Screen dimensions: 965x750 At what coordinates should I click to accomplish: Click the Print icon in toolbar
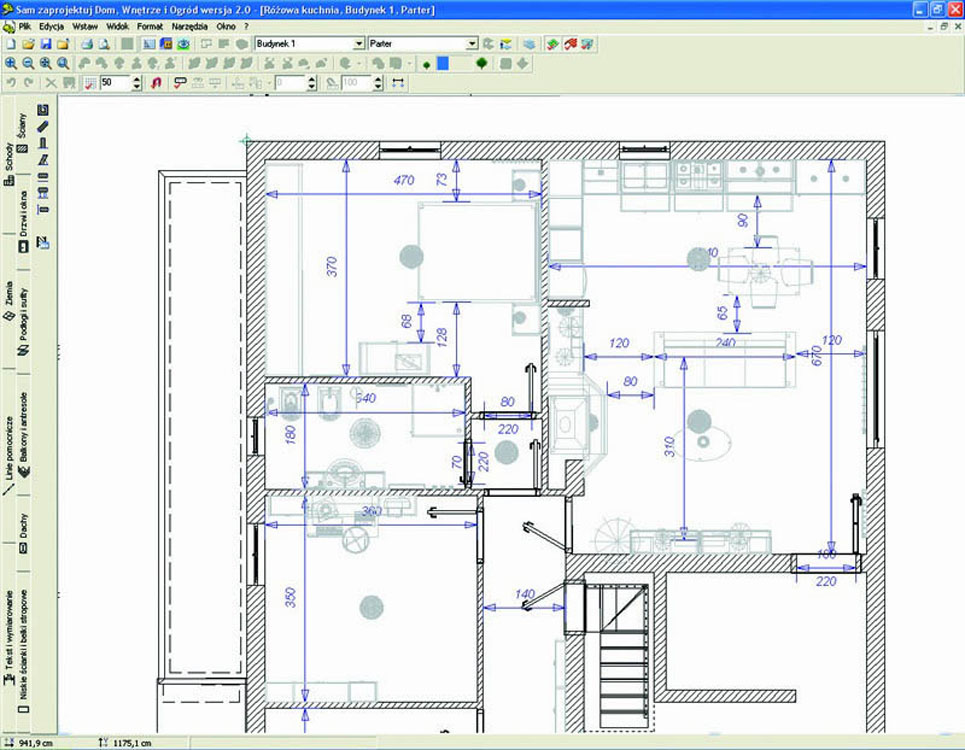pyautogui.click(x=86, y=45)
